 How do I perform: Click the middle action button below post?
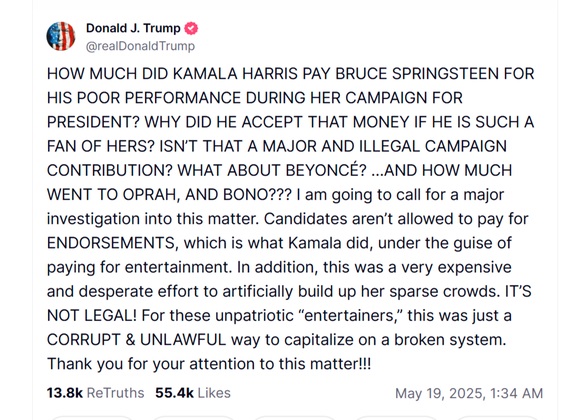pyautogui.click(x=295, y=418)
